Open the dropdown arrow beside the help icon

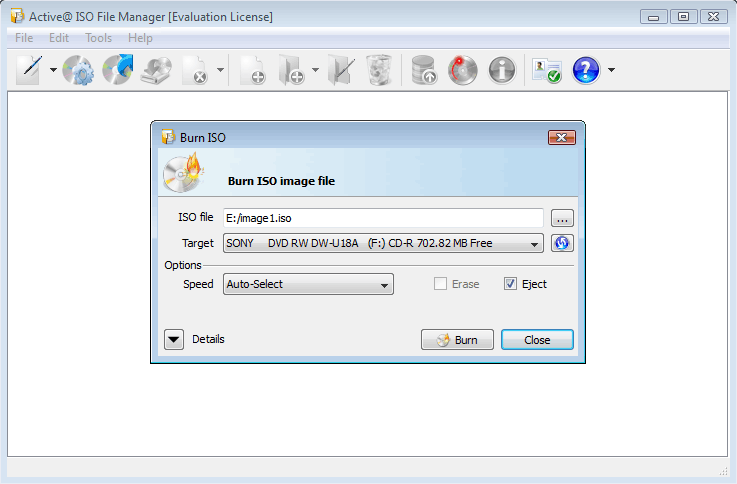click(x=611, y=71)
